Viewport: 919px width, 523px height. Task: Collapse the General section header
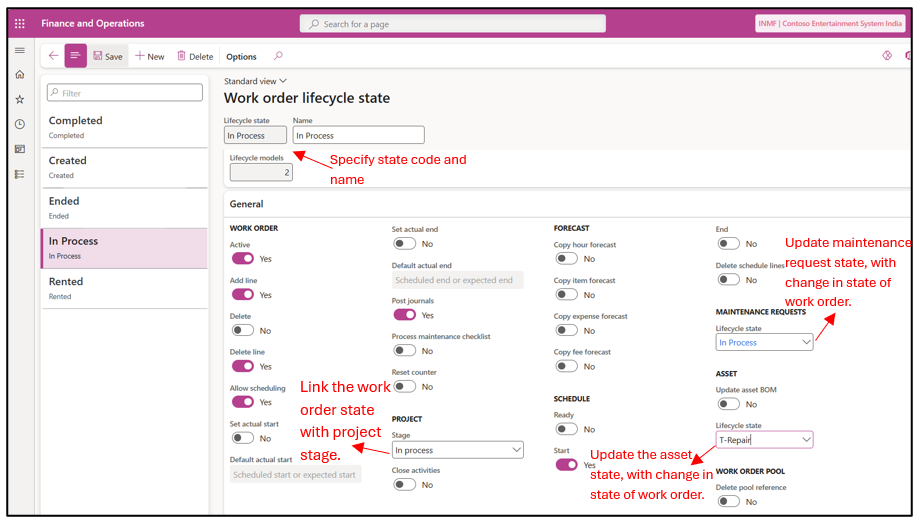click(x=246, y=204)
